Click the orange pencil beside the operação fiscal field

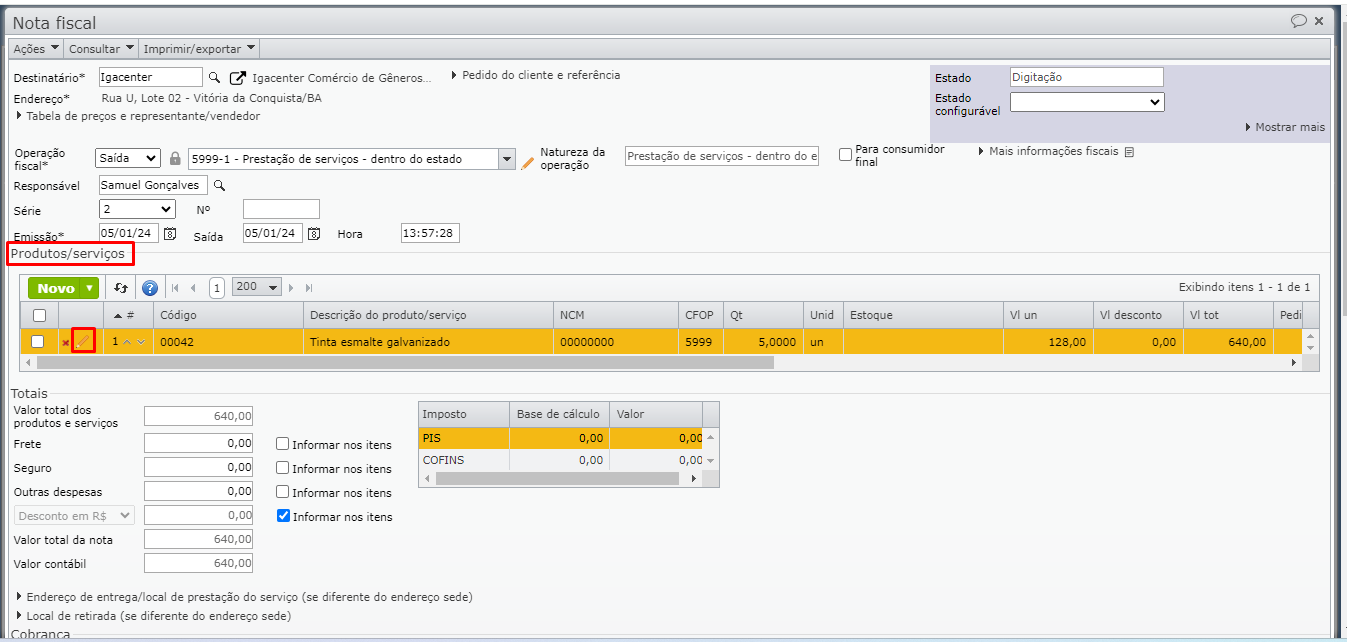pyautogui.click(x=528, y=162)
